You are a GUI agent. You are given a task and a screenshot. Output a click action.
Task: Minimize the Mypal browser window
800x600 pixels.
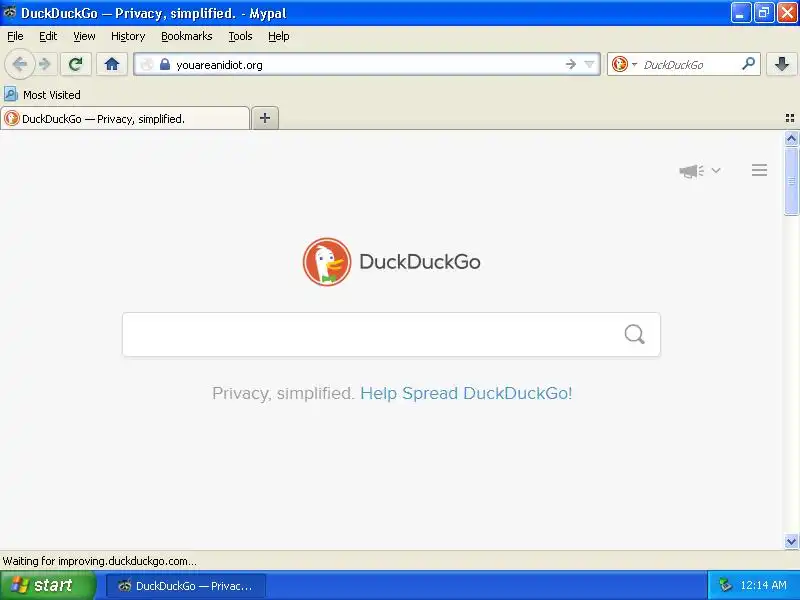[741, 13]
